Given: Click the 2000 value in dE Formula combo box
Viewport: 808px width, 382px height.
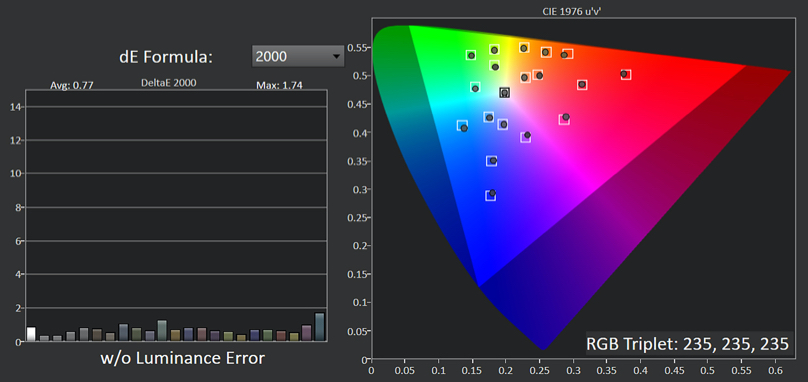Looking at the screenshot, I should [271, 57].
